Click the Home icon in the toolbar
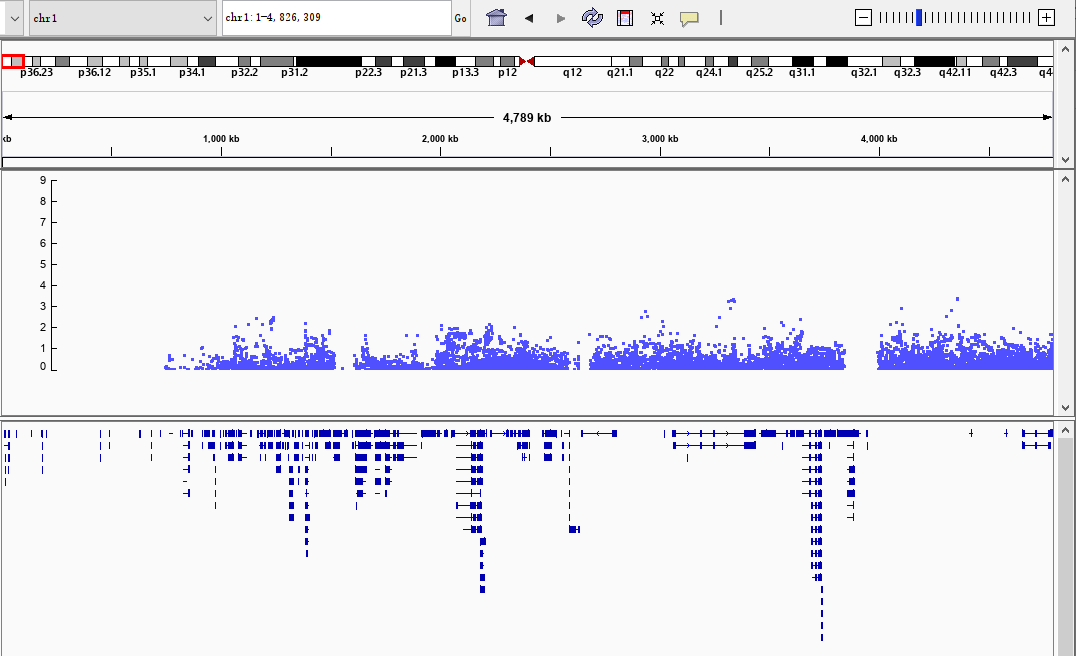The width and height of the screenshot is (1076, 656). (496, 18)
